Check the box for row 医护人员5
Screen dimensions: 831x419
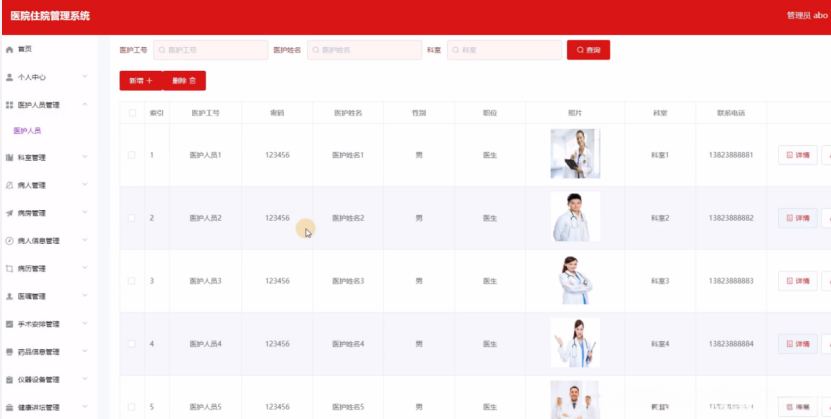pos(132,407)
